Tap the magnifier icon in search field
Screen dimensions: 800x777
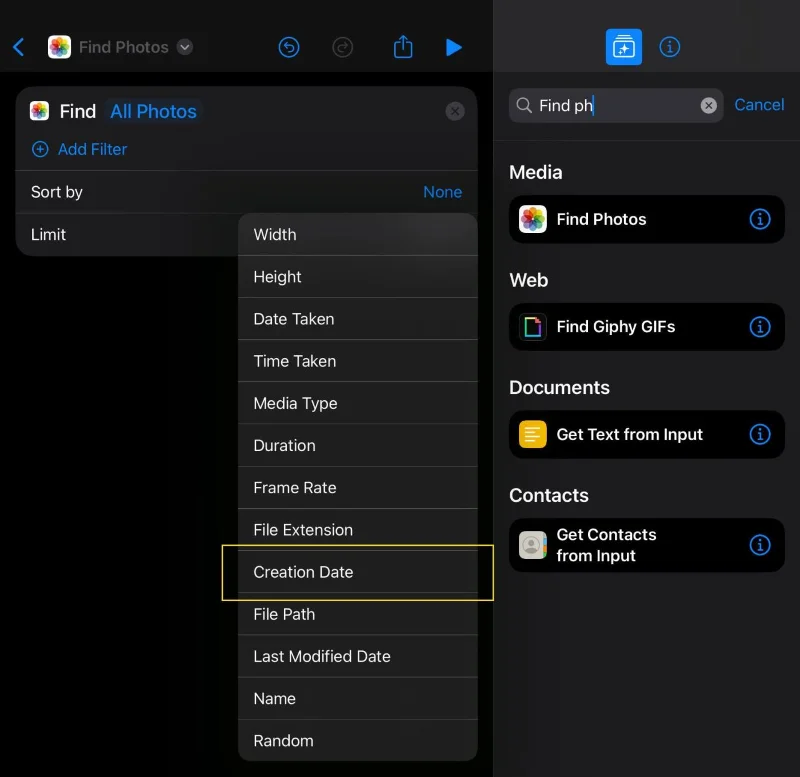coord(524,106)
